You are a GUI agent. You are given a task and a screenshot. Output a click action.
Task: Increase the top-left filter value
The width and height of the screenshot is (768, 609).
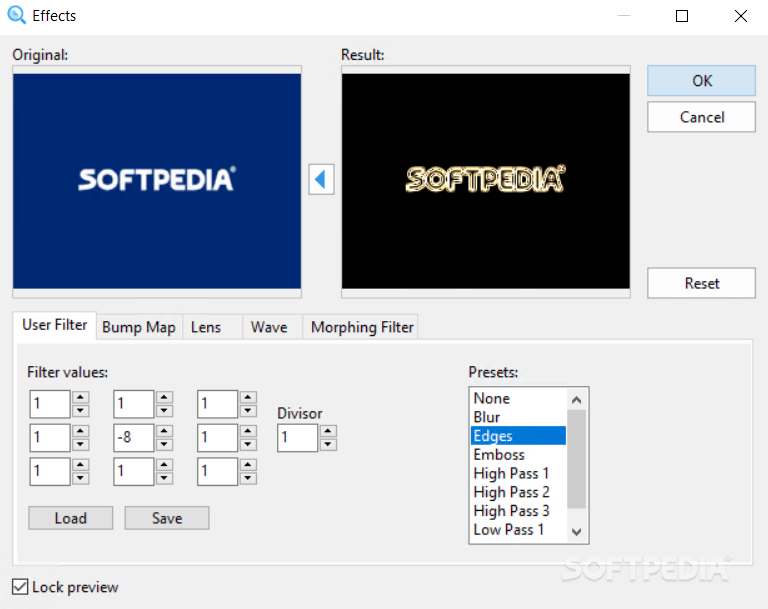click(80, 397)
